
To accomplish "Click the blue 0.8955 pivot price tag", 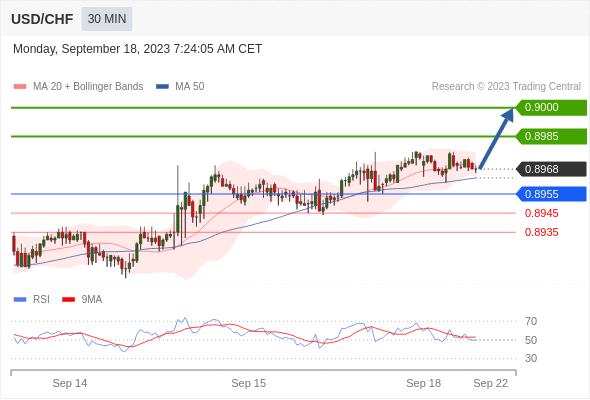I will (551, 194).
